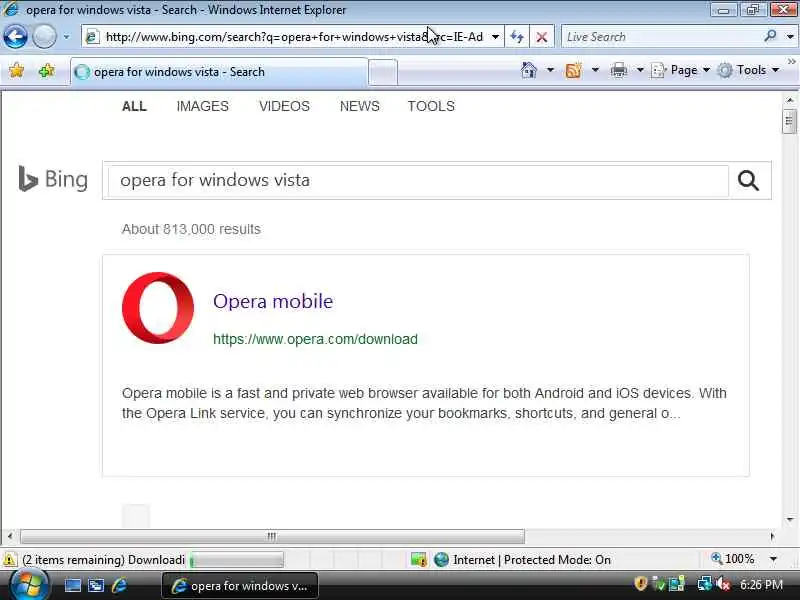The height and width of the screenshot is (600, 800).
Task: Open a new blank tab button
Action: tap(383, 72)
